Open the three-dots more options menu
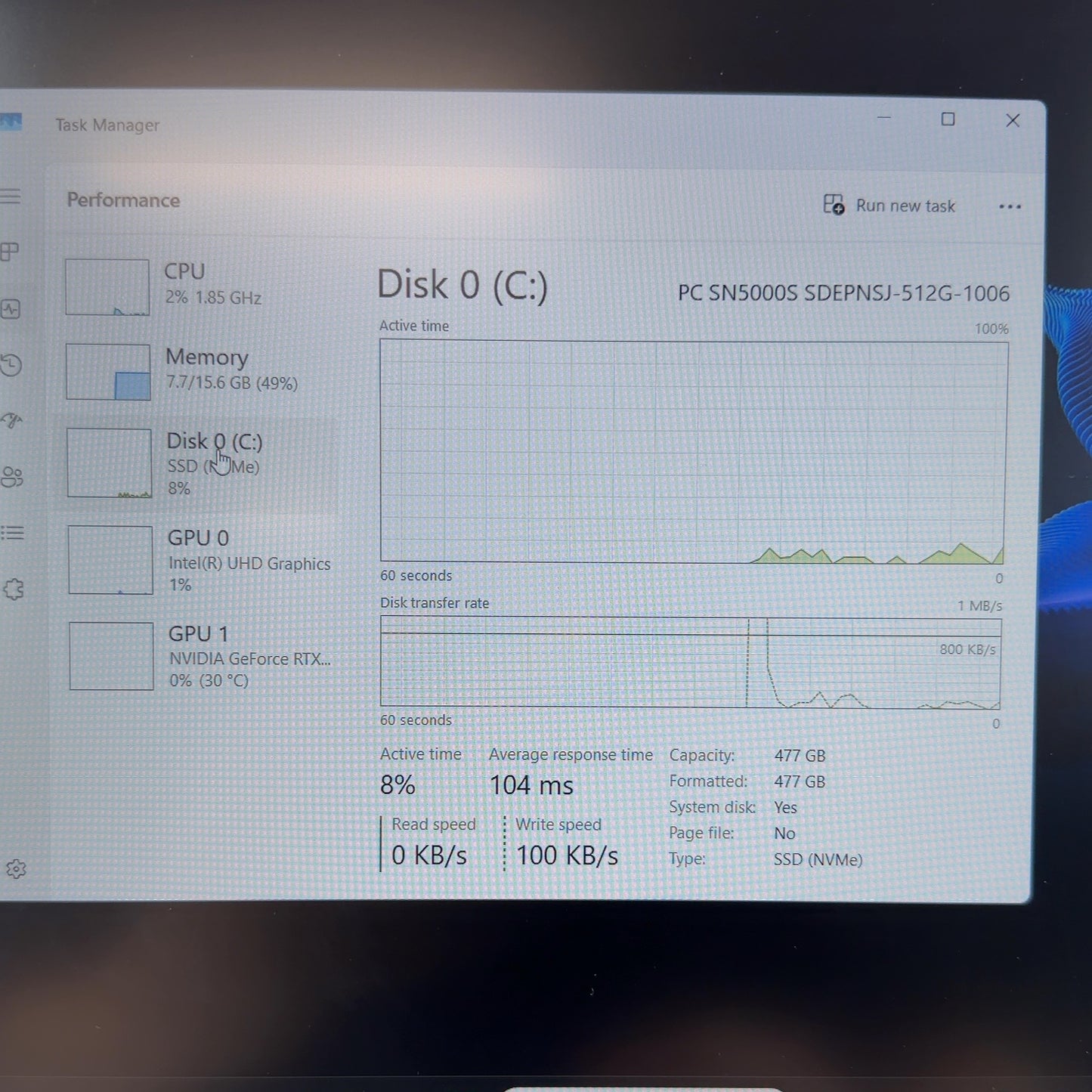 coord(1010,206)
